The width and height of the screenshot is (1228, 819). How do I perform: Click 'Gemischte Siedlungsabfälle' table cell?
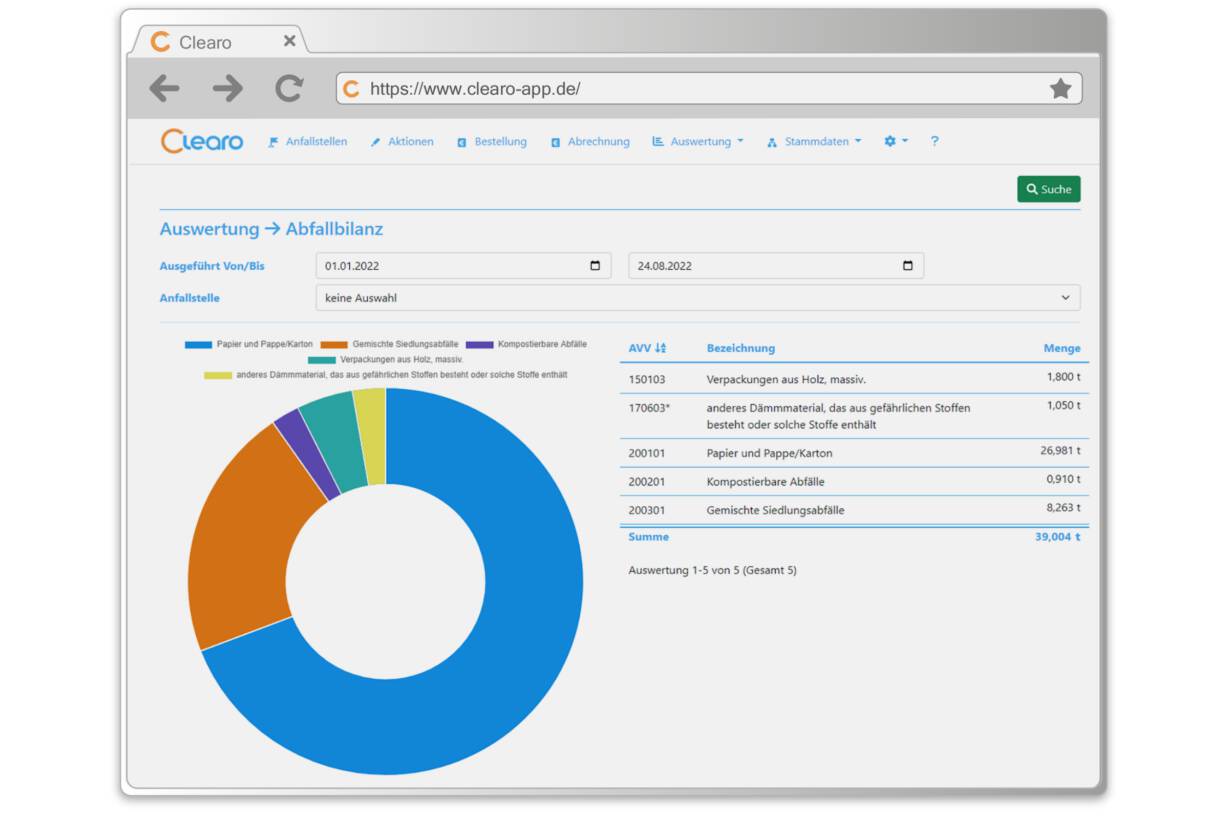tap(775, 510)
